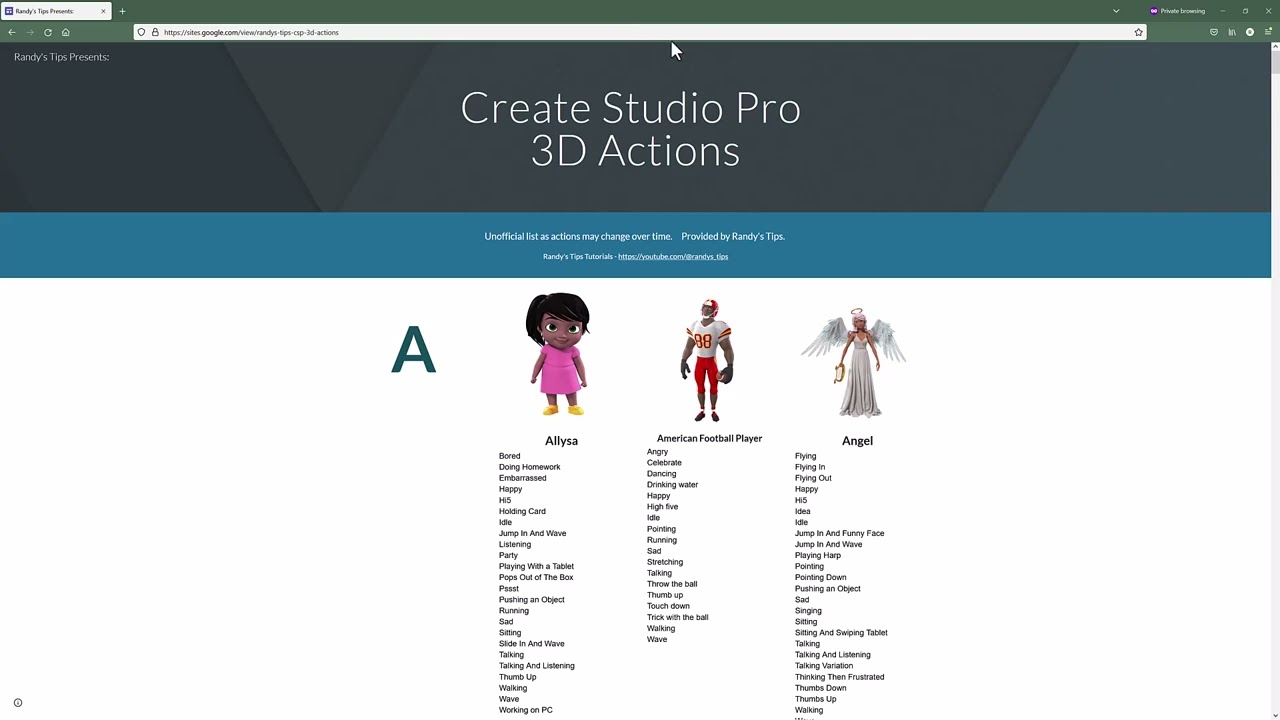Close the Randy's Tips Presents tab

[103, 11]
